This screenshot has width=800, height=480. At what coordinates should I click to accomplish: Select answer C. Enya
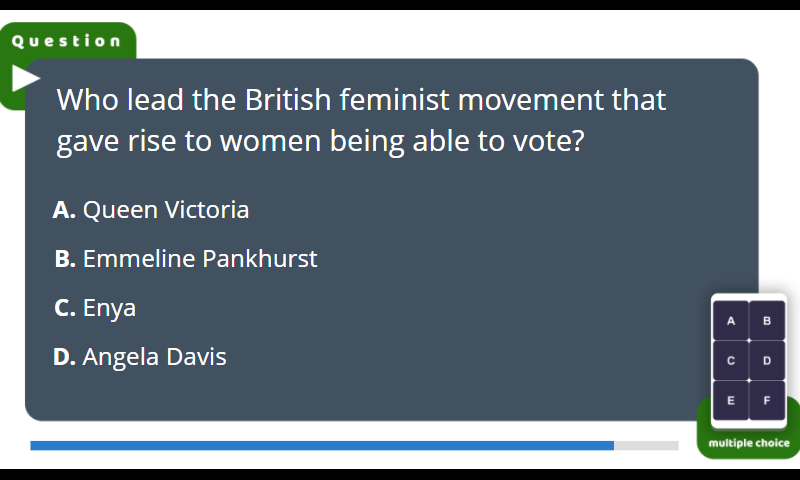95,308
